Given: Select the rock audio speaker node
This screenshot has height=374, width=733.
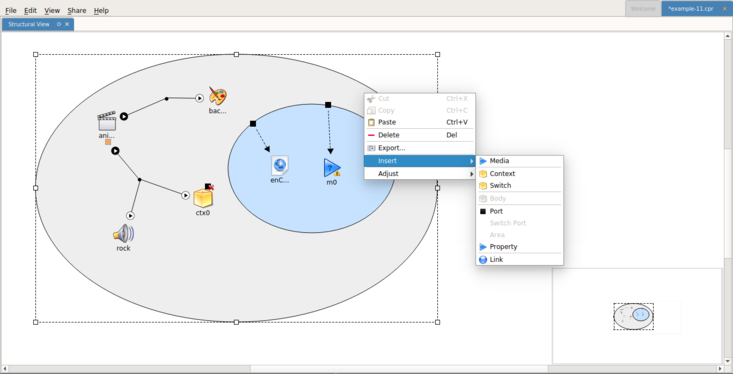Looking at the screenshot, I should [123, 233].
